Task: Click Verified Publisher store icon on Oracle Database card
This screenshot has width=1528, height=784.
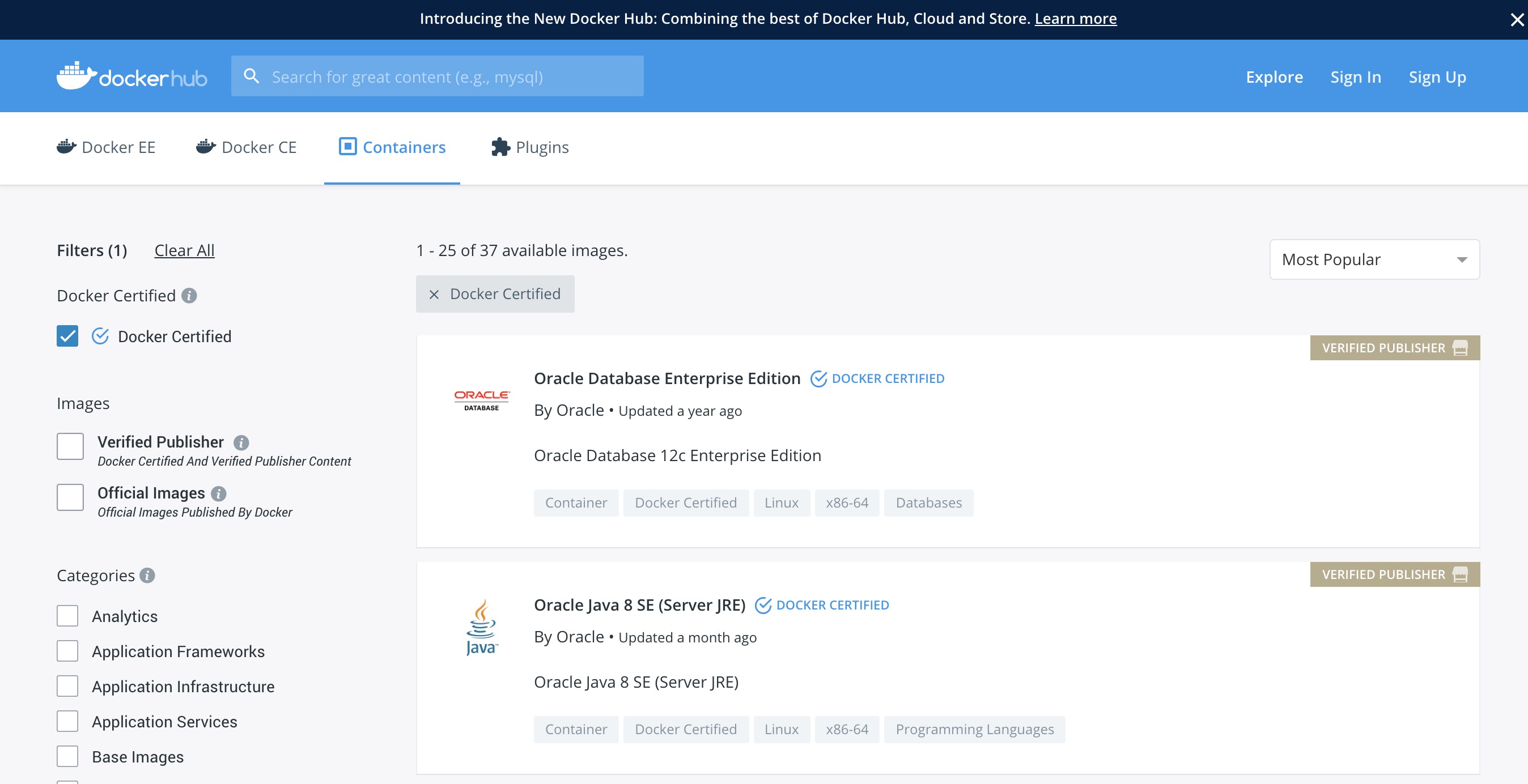Action: pos(1461,348)
